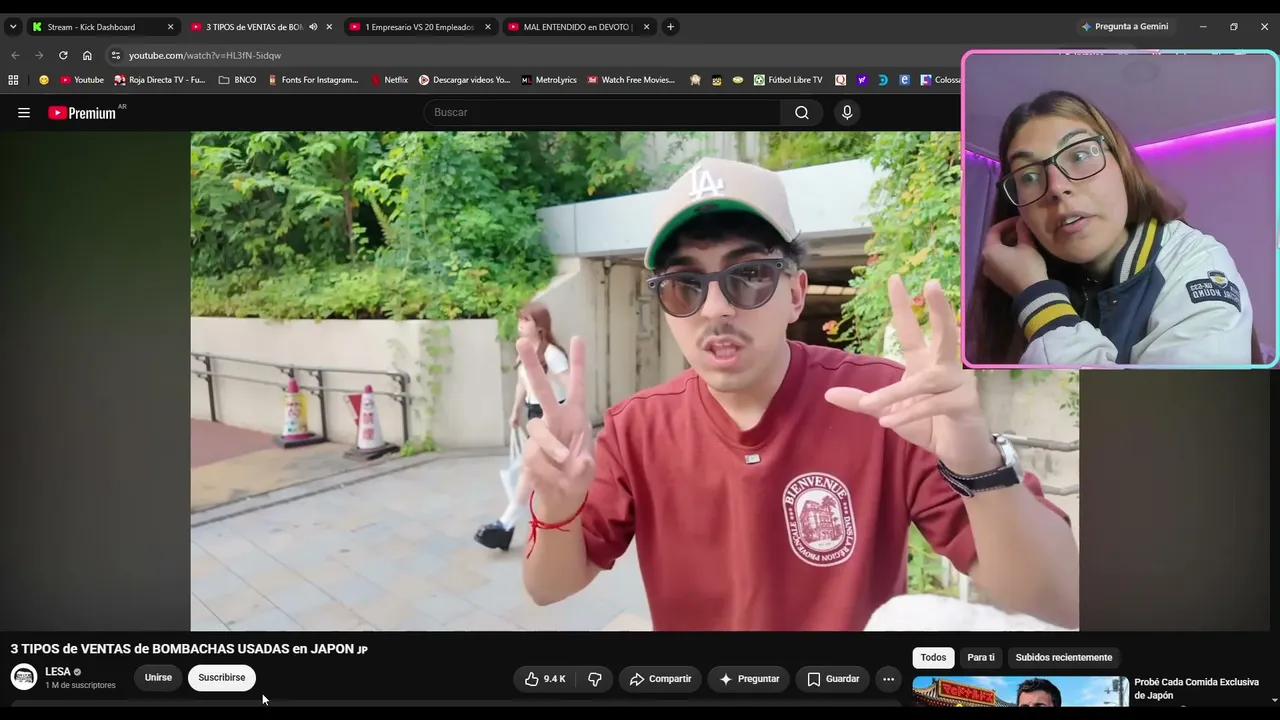
Task: Click the Guardar save button
Action: tap(833, 679)
